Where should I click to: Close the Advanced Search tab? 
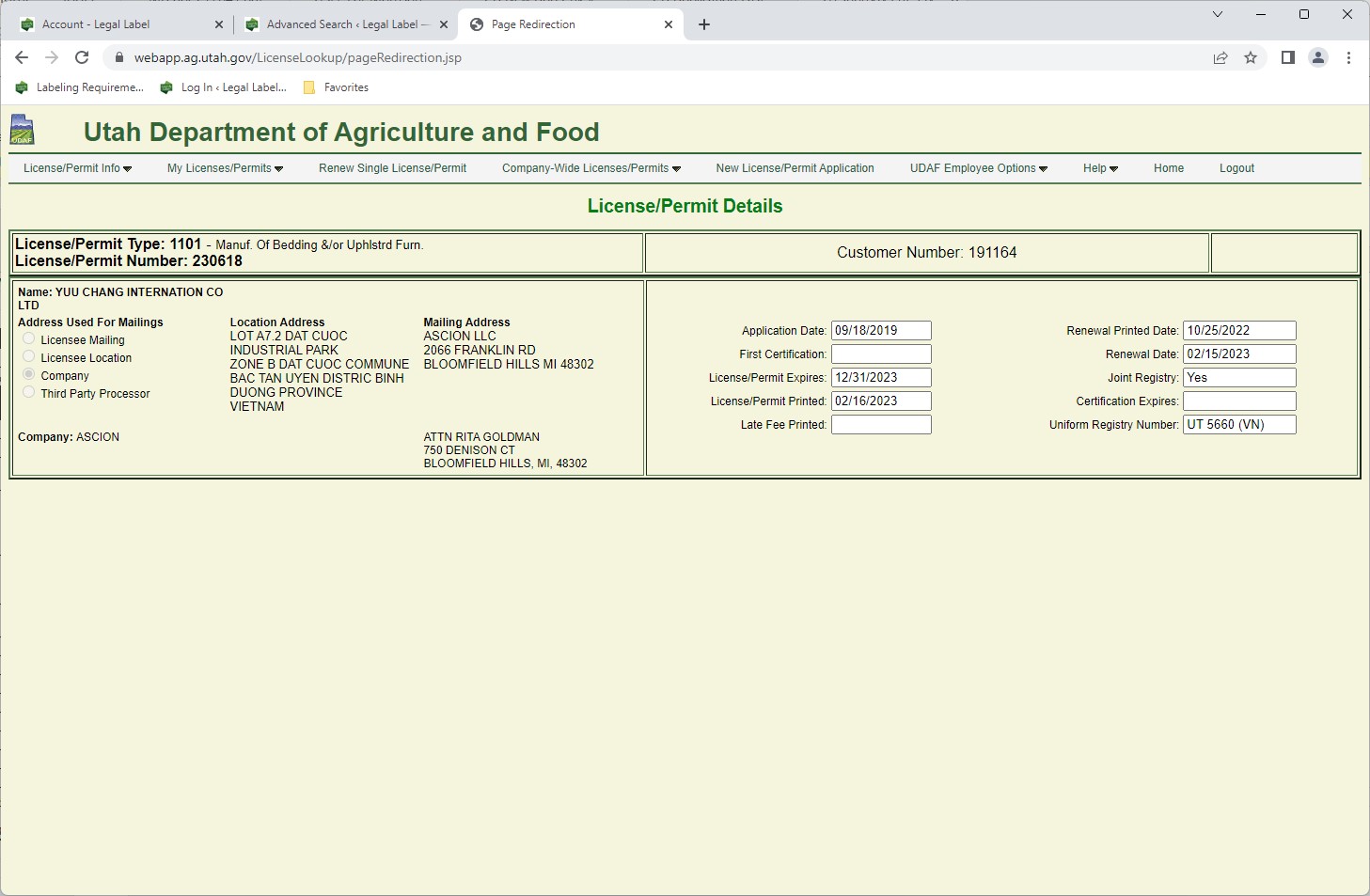click(444, 24)
